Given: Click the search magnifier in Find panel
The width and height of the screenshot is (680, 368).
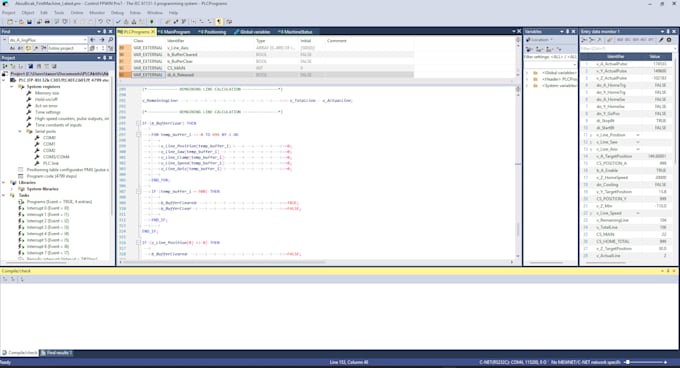Looking at the screenshot, I should click(x=111, y=39).
